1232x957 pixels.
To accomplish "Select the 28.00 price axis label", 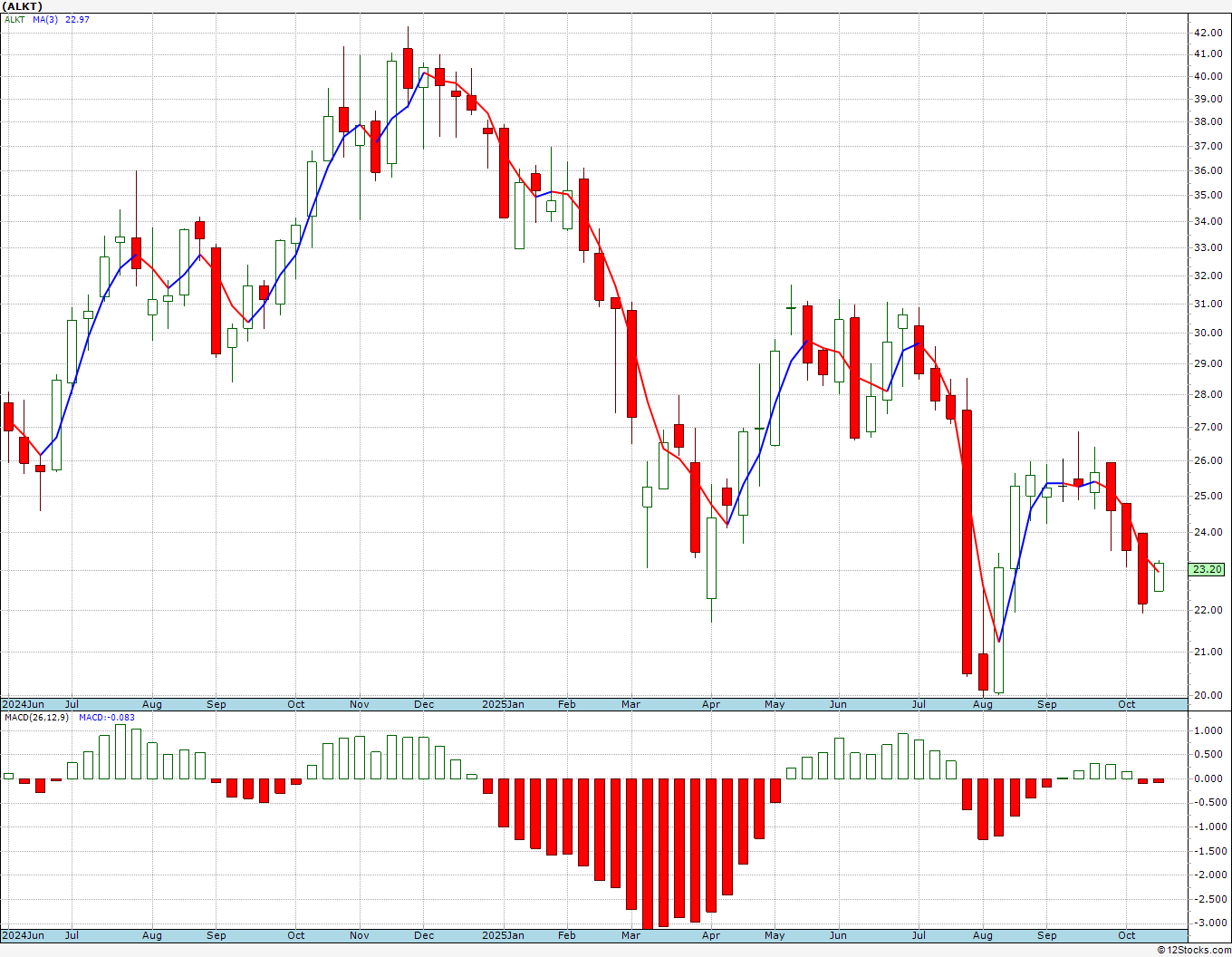I will [1208, 394].
